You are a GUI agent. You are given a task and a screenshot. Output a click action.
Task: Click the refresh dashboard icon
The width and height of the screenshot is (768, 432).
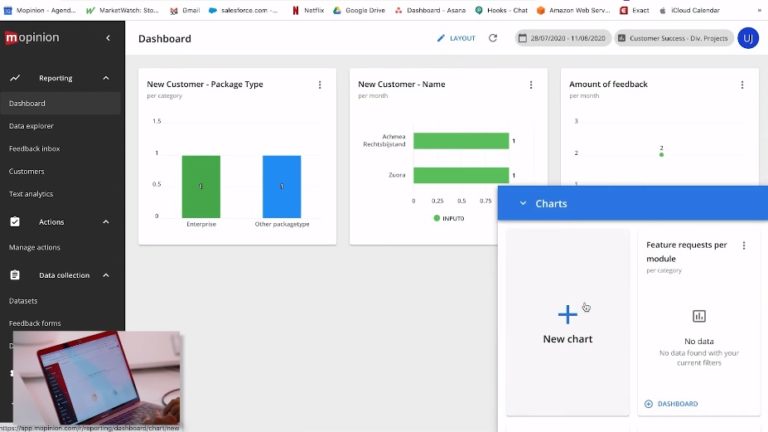tap(492, 38)
